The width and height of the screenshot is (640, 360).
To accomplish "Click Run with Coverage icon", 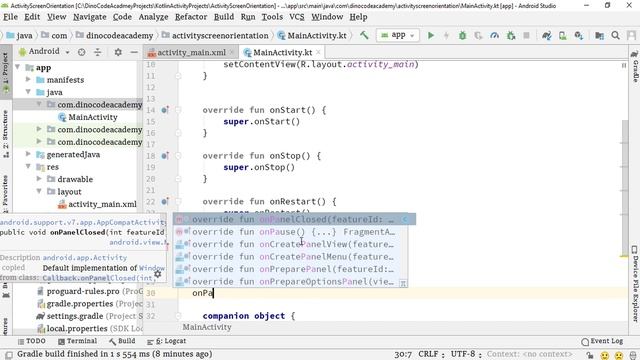I will click(x=478, y=36).
